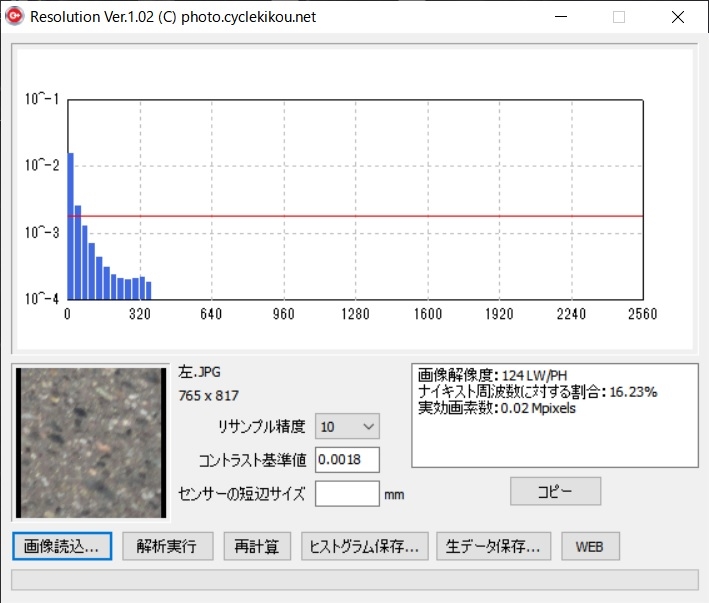Open the WEB button link
This screenshot has width=709, height=603.
click(590, 546)
